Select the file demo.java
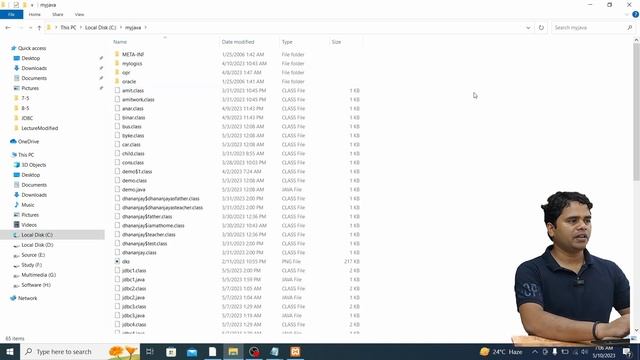This screenshot has height=360, width=640. coord(133,189)
